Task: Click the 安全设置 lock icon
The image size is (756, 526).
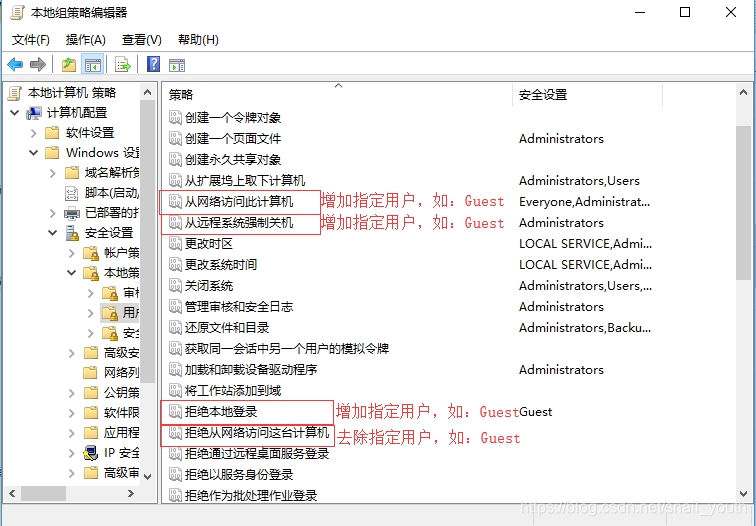Action: (x=72, y=233)
